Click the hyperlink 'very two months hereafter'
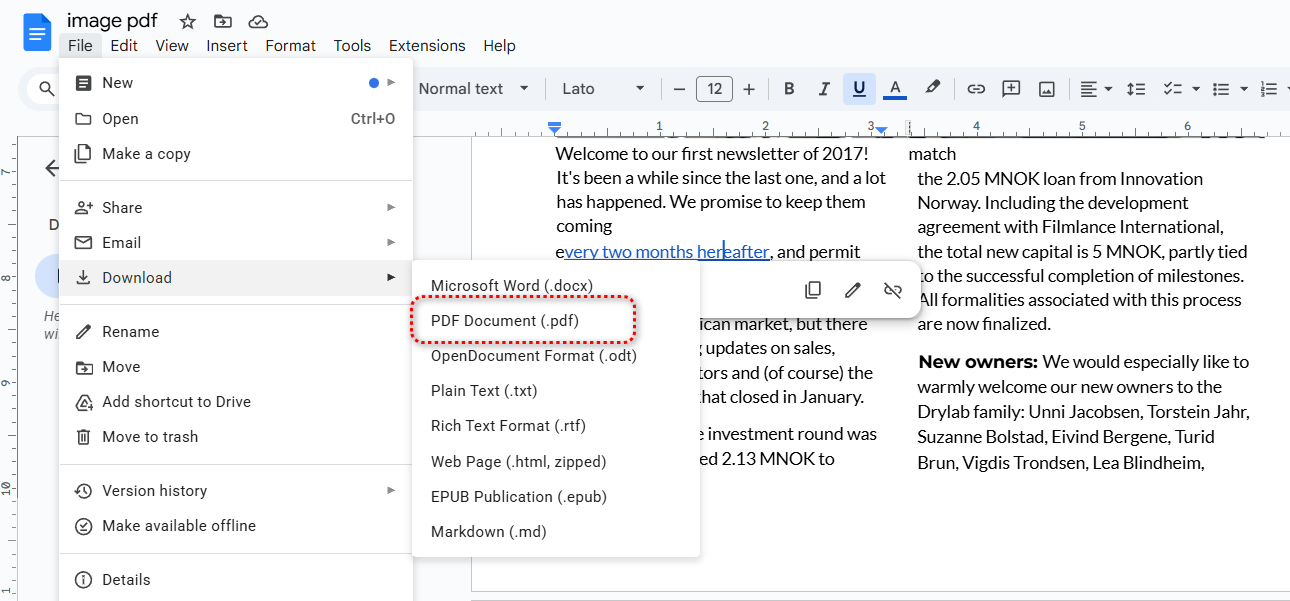Image resolution: width=1290 pixels, height=601 pixels. pos(667,252)
